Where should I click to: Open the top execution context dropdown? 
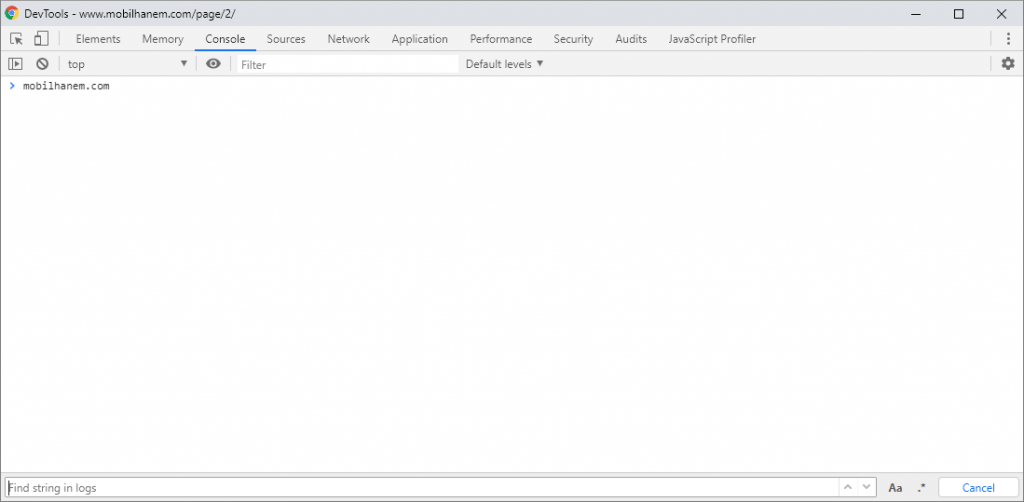(127, 64)
